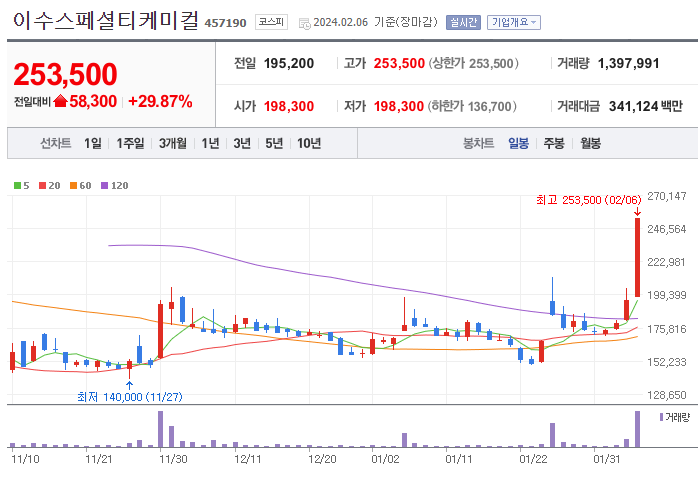
Task: Click the 전일 value 195,200
Action: 289,63
